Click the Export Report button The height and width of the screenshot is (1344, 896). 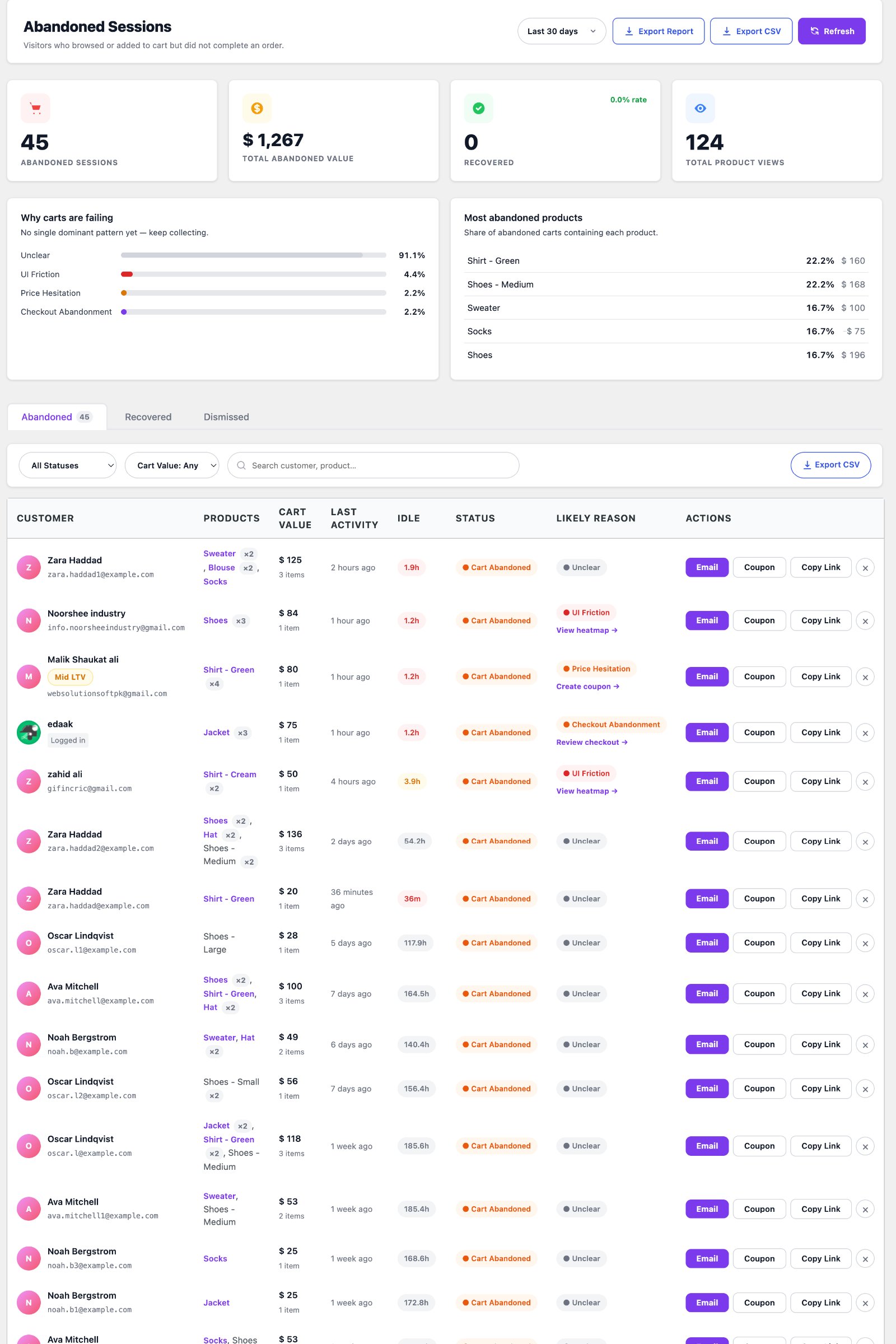pyautogui.click(x=659, y=31)
